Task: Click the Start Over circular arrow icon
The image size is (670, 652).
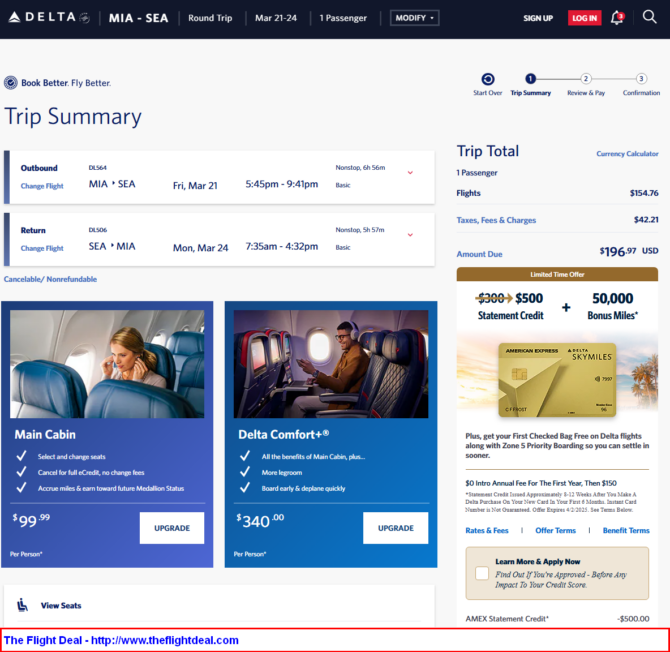Action: (x=488, y=79)
